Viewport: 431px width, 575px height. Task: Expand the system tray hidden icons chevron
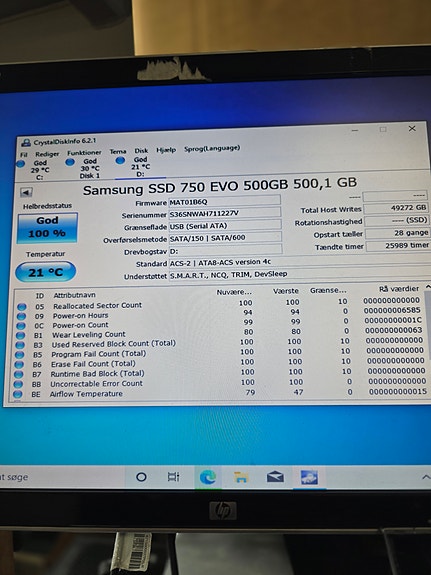coord(426,477)
